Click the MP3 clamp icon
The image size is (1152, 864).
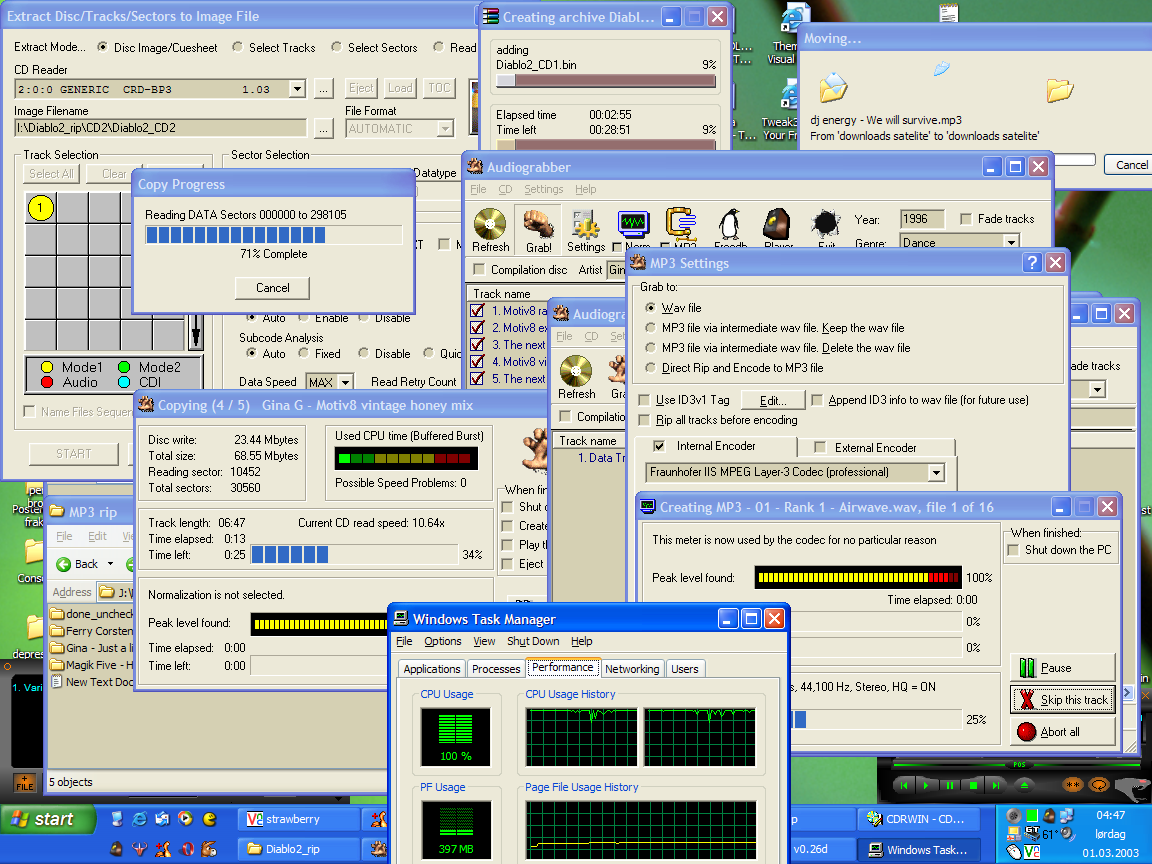(x=681, y=223)
